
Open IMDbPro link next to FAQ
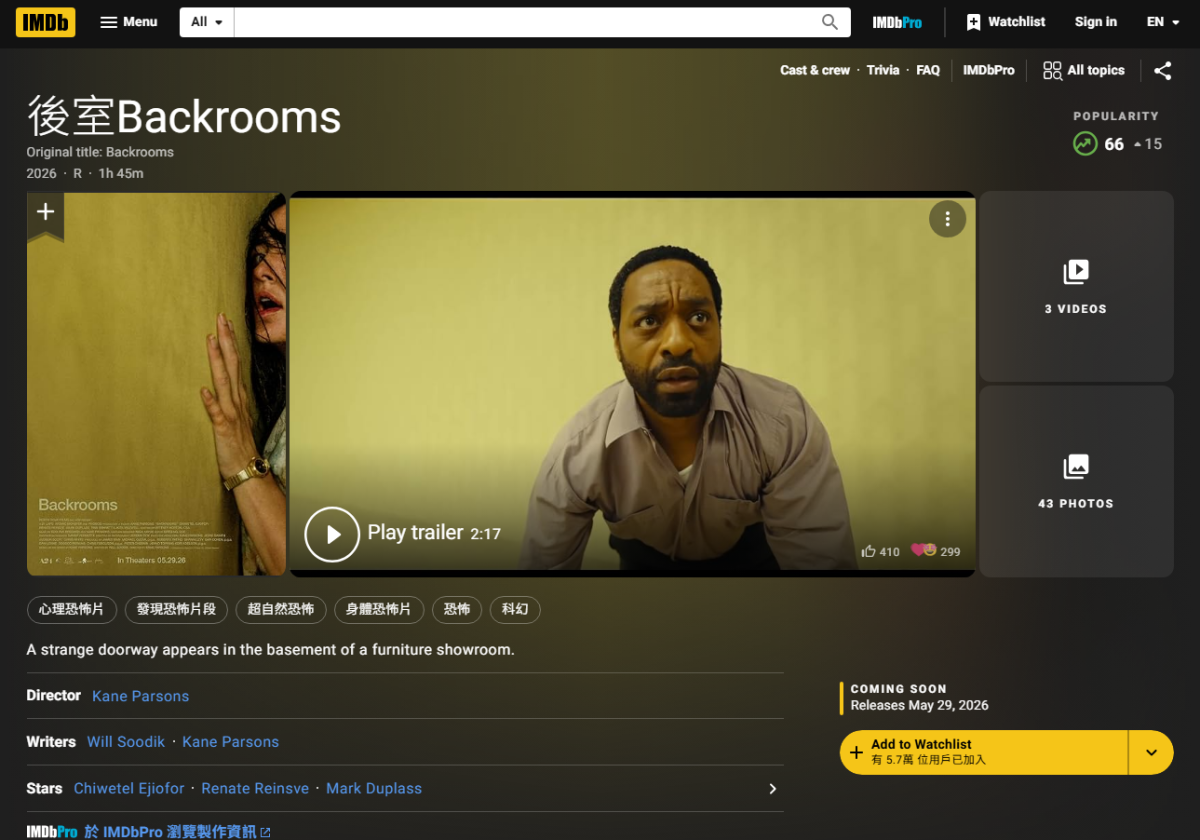[989, 70]
